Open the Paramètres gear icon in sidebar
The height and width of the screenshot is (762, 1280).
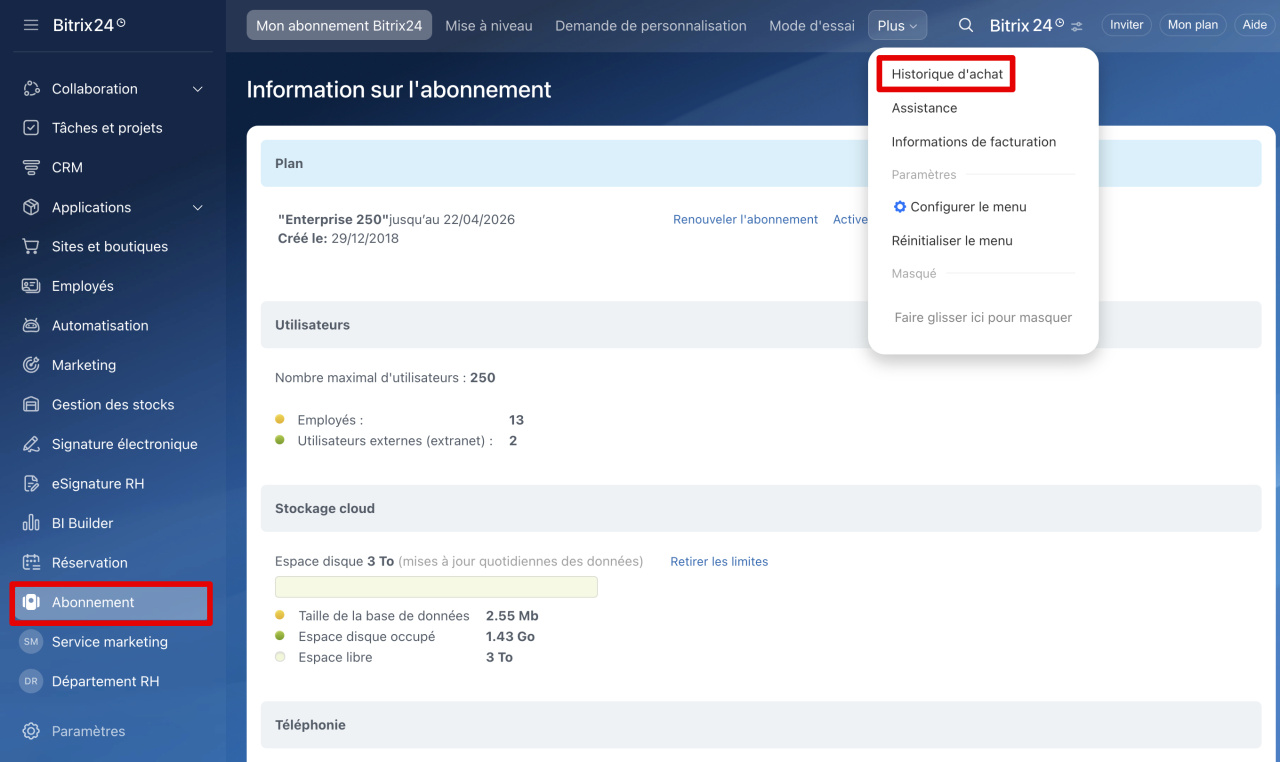[31, 731]
